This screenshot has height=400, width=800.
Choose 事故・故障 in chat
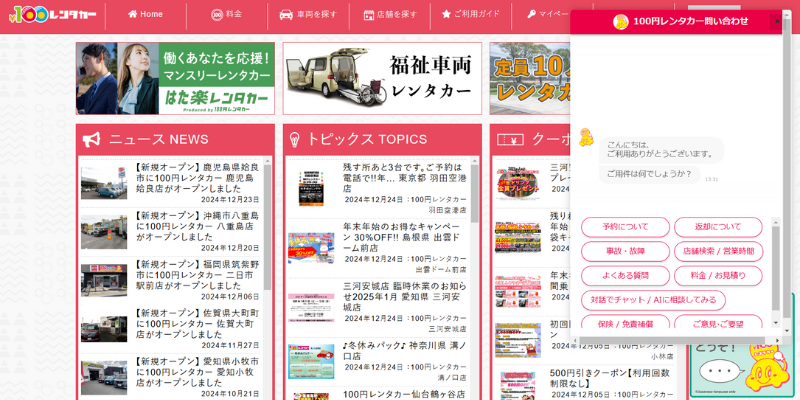click(x=625, y=252)
